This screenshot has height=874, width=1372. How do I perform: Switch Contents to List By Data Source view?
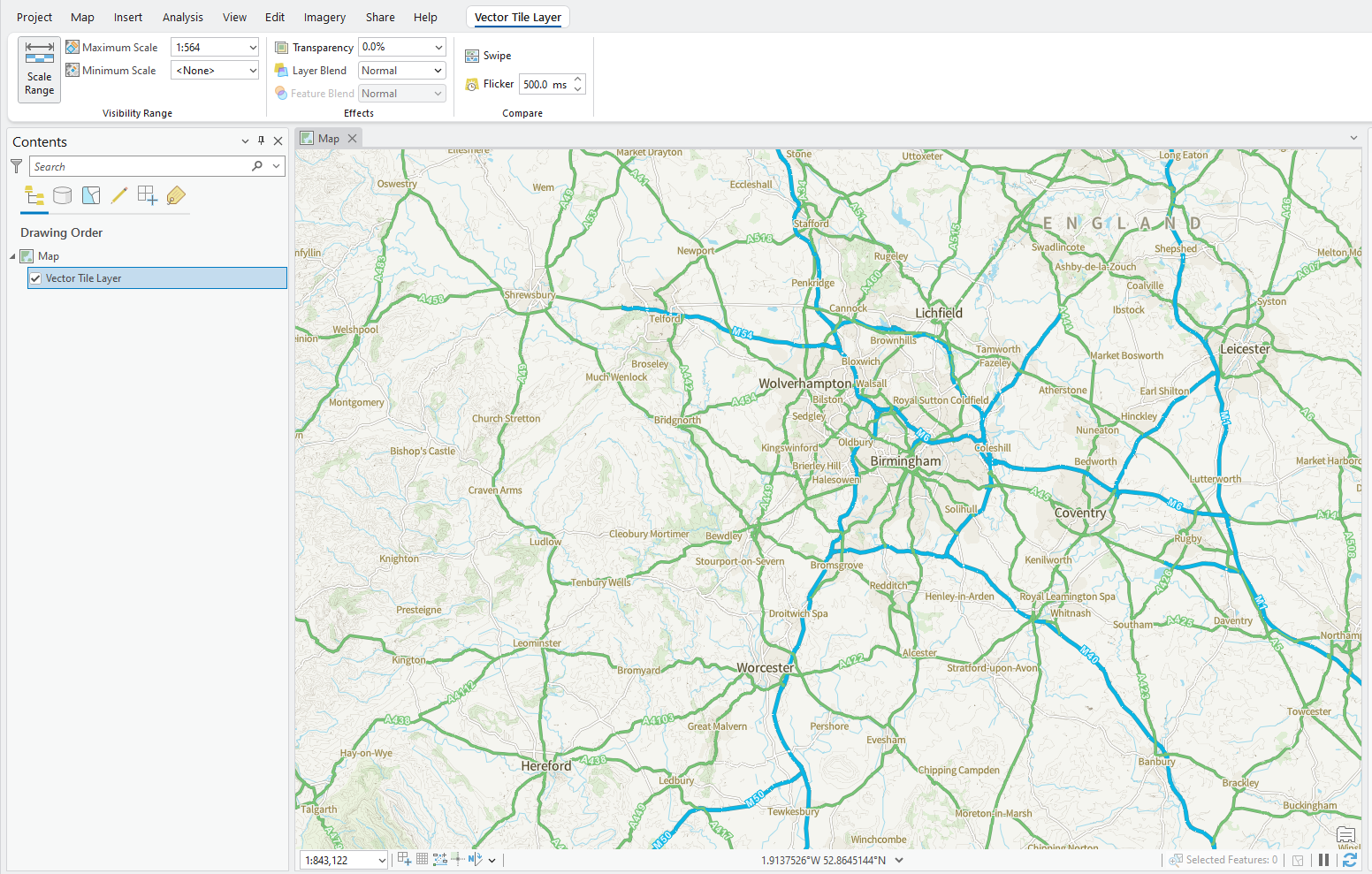pyautogui.click(x=62, y=195)
